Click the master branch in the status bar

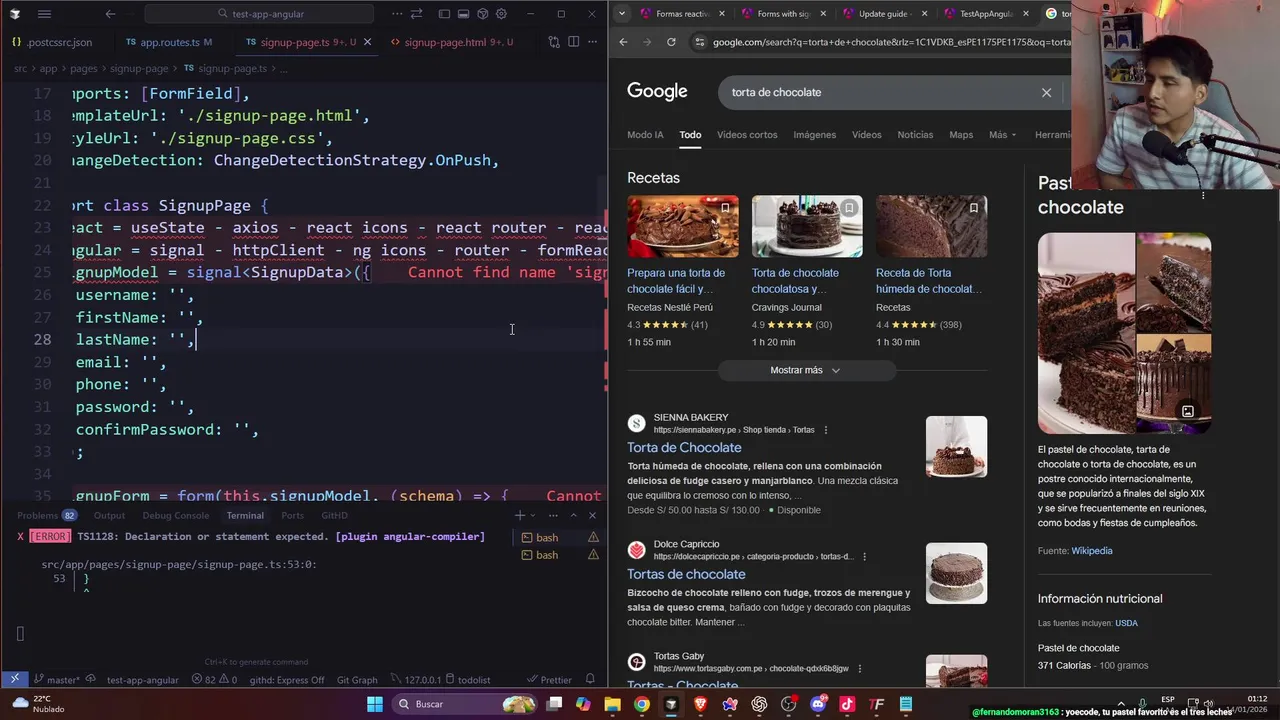[56, 679]
